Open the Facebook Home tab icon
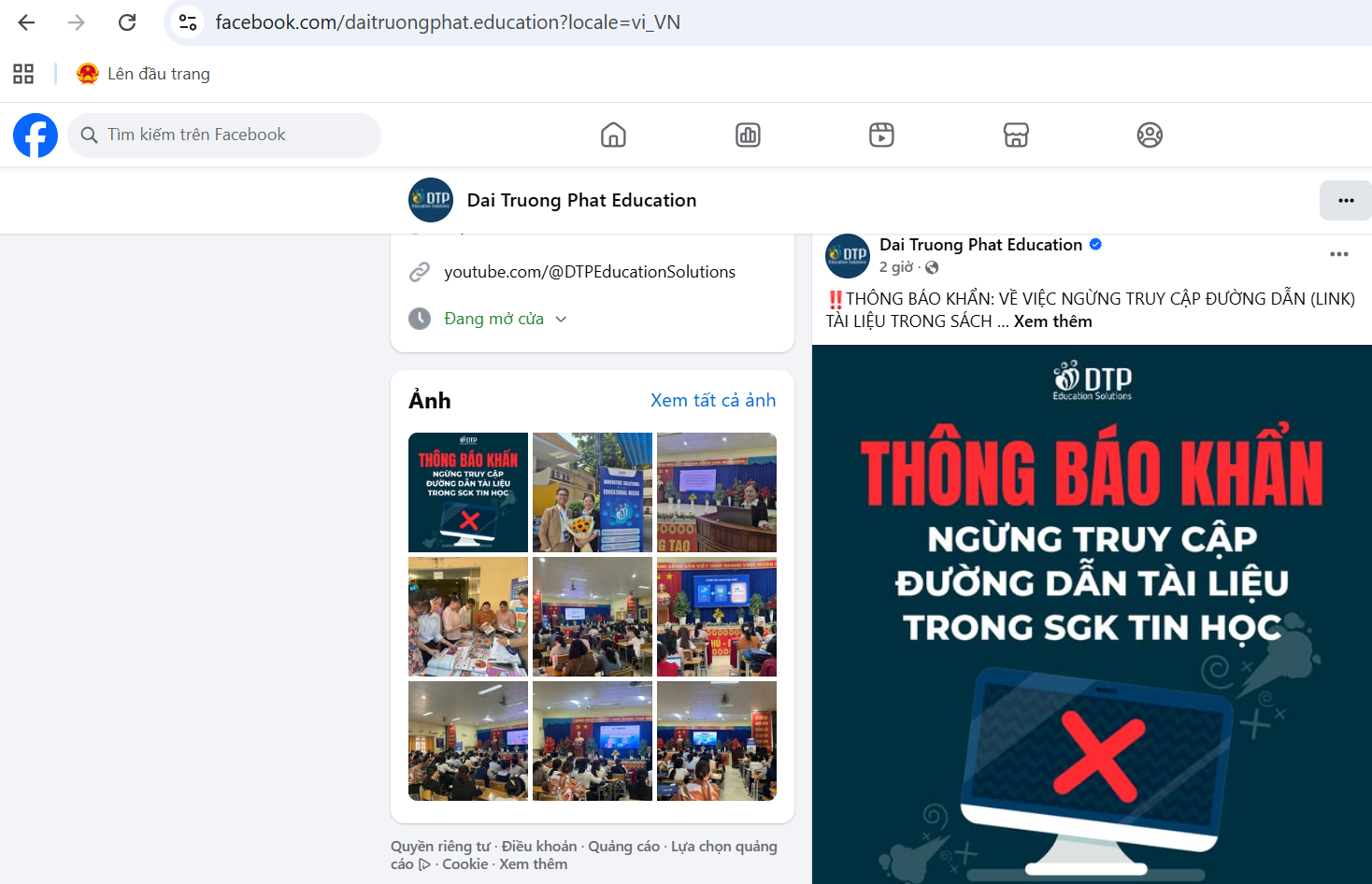 613,135
